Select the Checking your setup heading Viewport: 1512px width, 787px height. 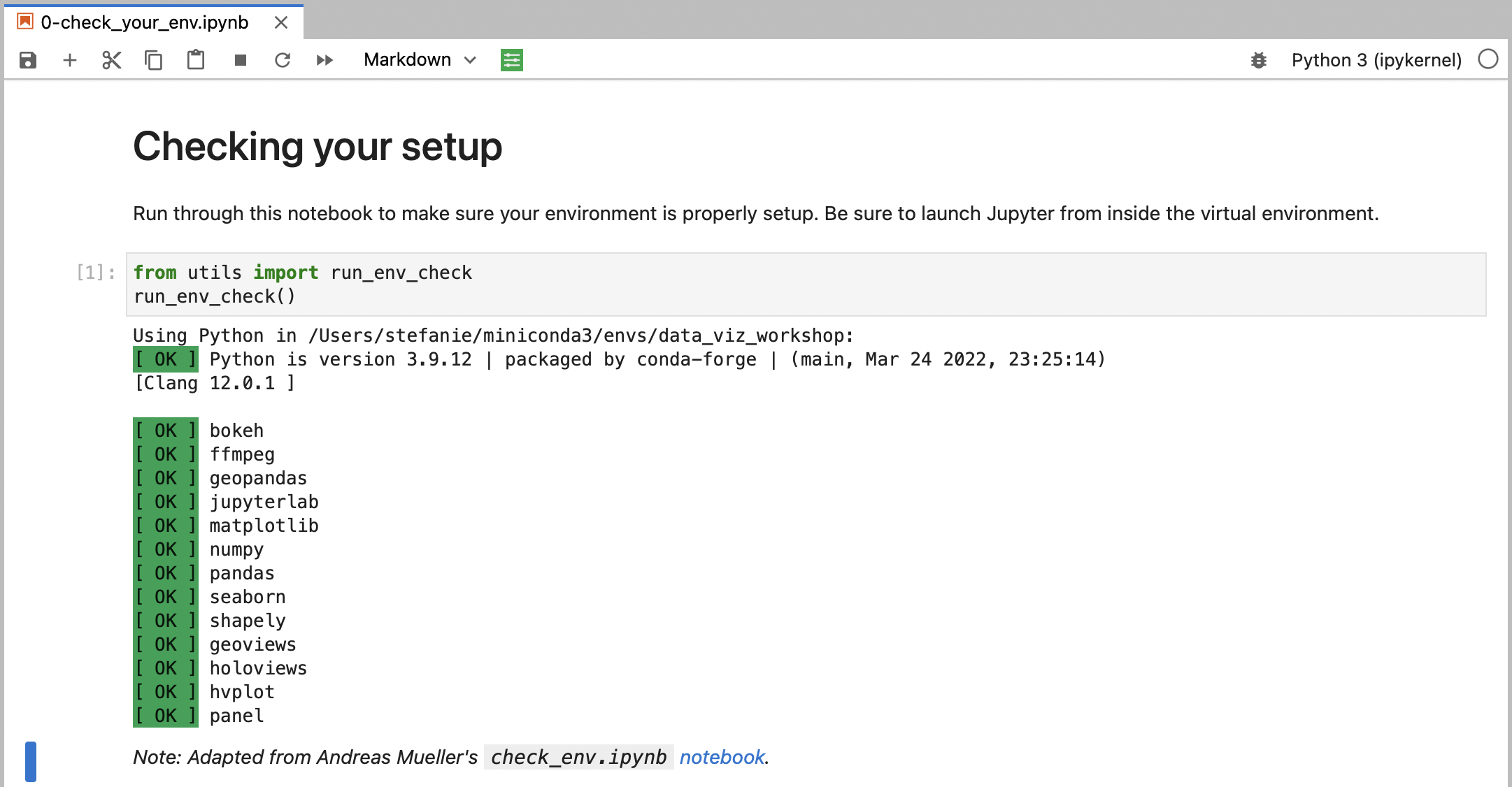pyautogui.click(x=318, y=147)
